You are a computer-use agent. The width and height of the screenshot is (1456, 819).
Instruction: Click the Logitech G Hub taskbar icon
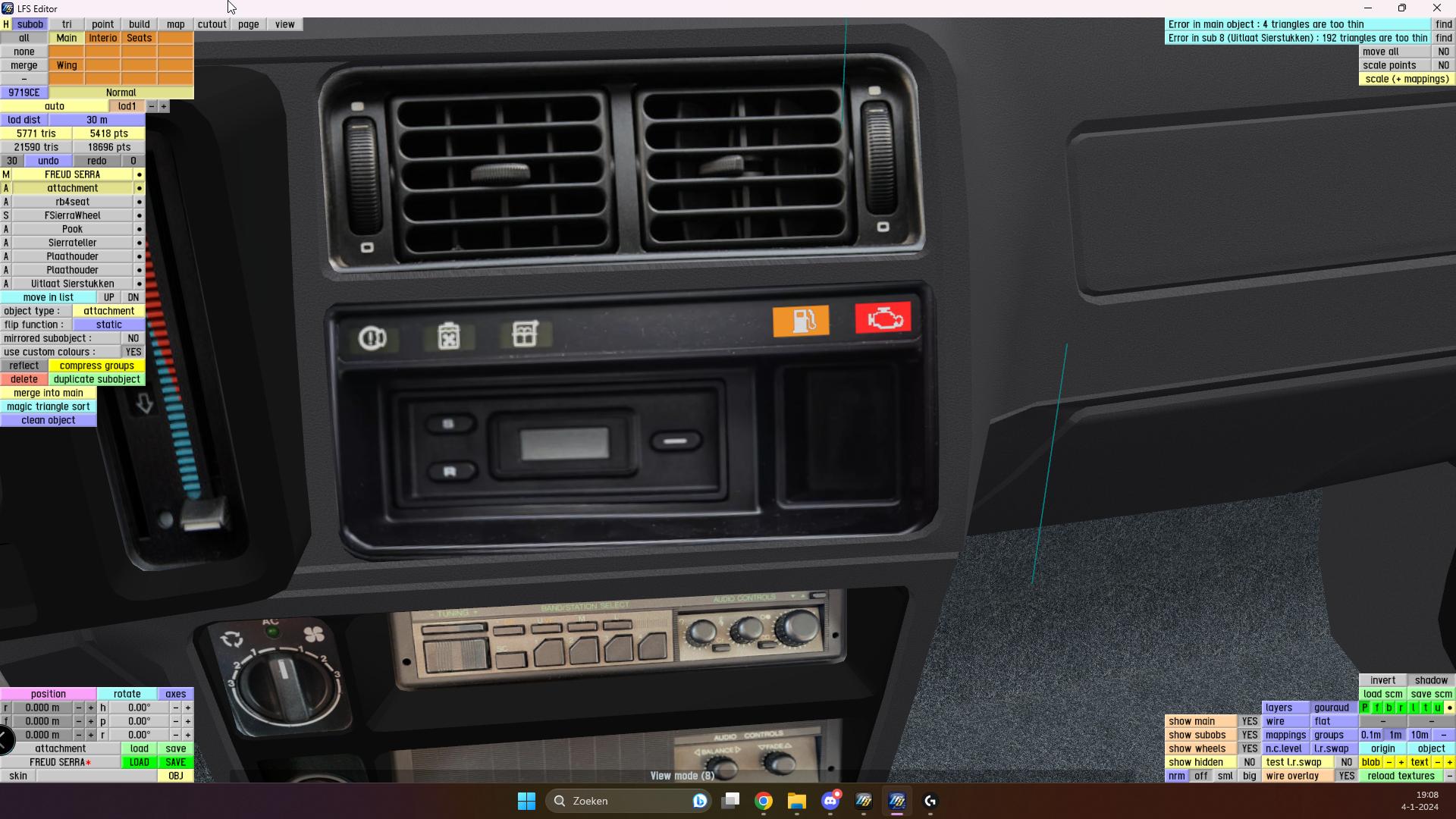tap(930, 801)
